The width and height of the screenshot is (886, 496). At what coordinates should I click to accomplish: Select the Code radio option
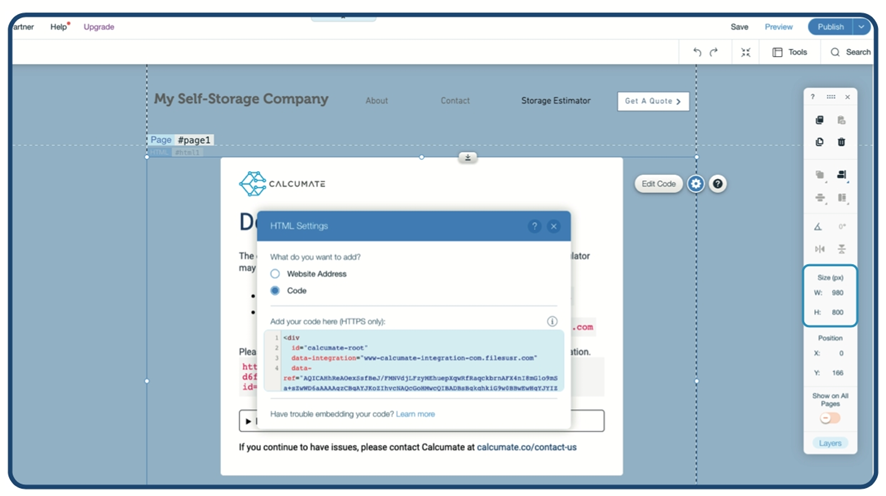(x=275, y=291)
